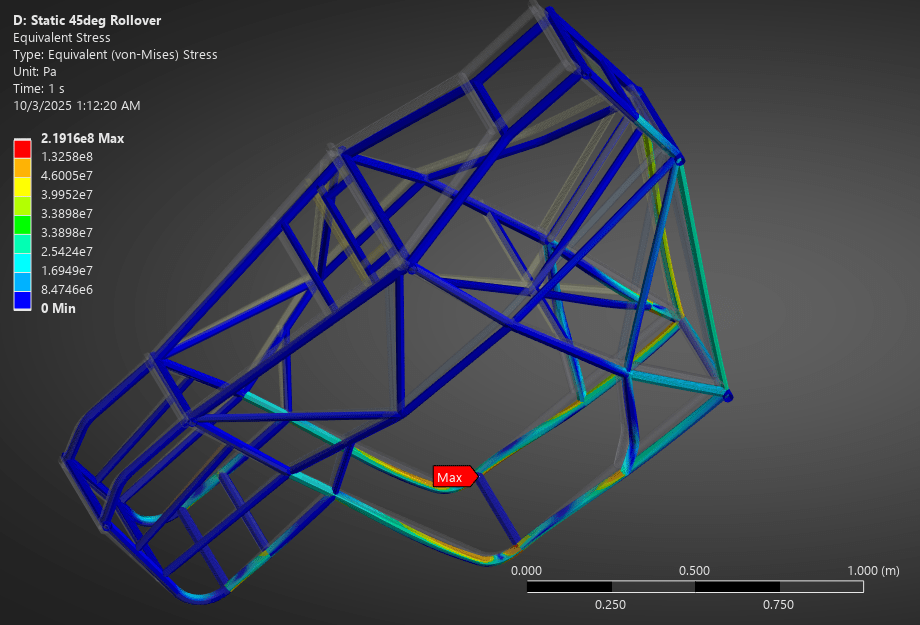
Task: Choose the bright green legend band
Action: pos(22,224)
